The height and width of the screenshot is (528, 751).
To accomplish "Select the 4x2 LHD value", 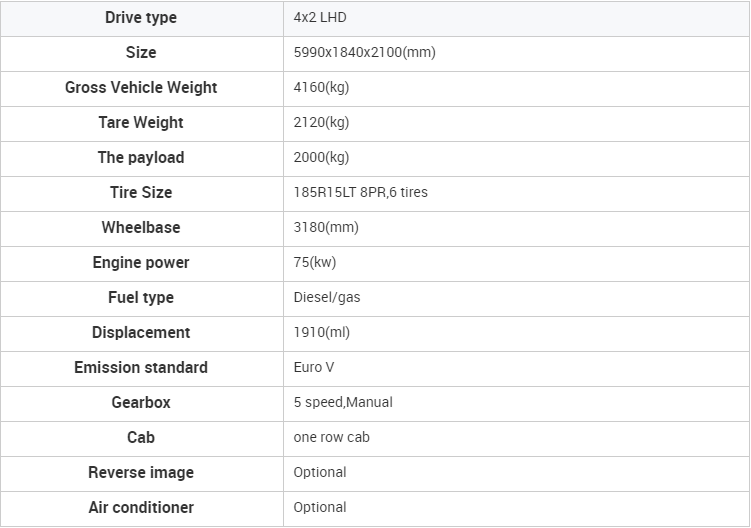I will (320, 17).
